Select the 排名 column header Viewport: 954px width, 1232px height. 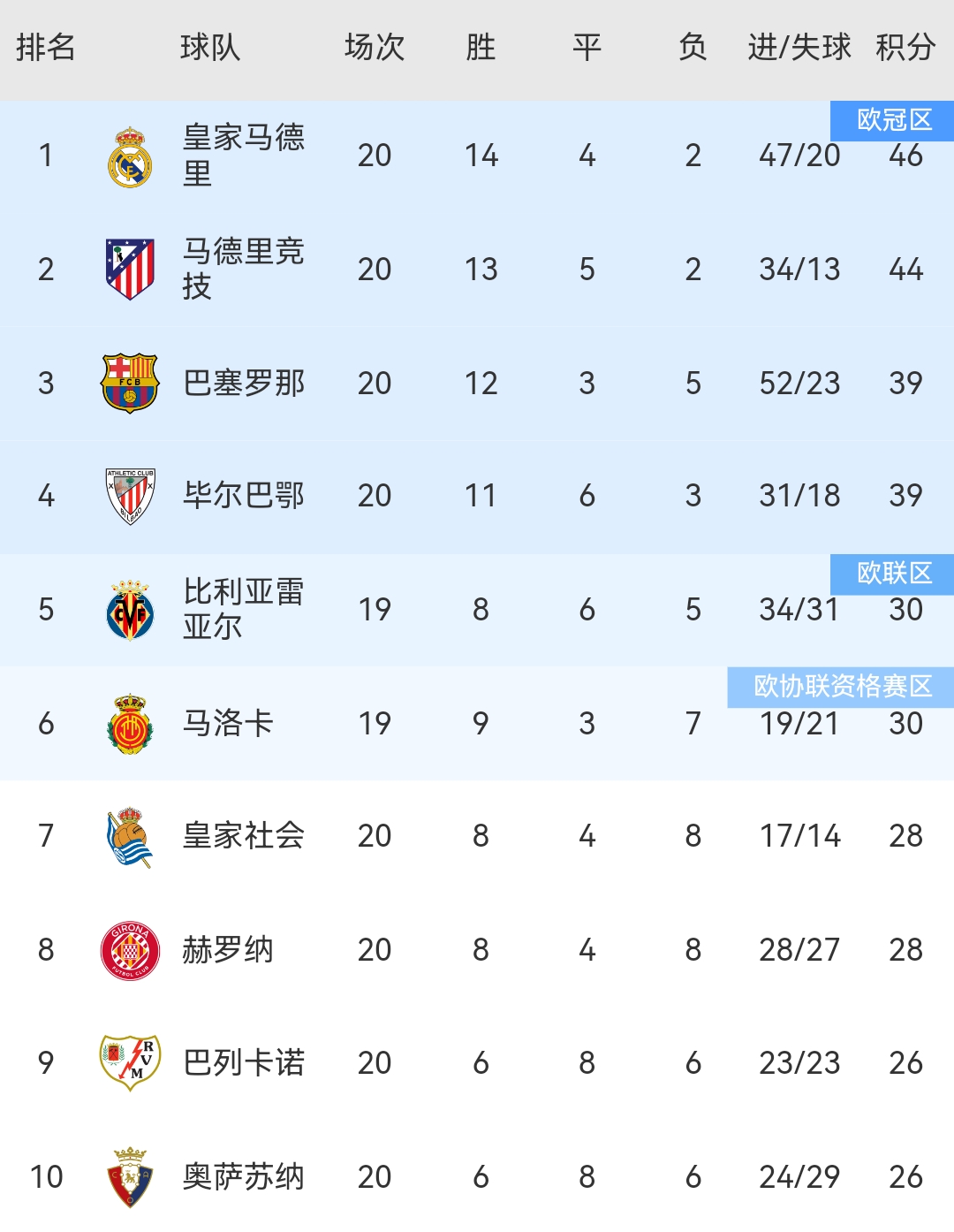pyautogui.click(x=46, y=47)
